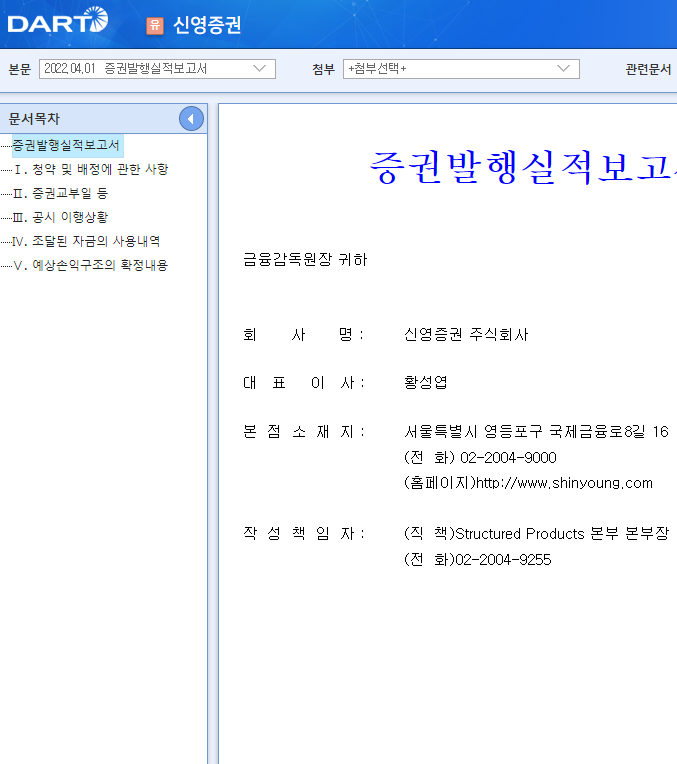Open the 관련문서 menu
This screenshot has height=764, width=677.
coord(648,69)
